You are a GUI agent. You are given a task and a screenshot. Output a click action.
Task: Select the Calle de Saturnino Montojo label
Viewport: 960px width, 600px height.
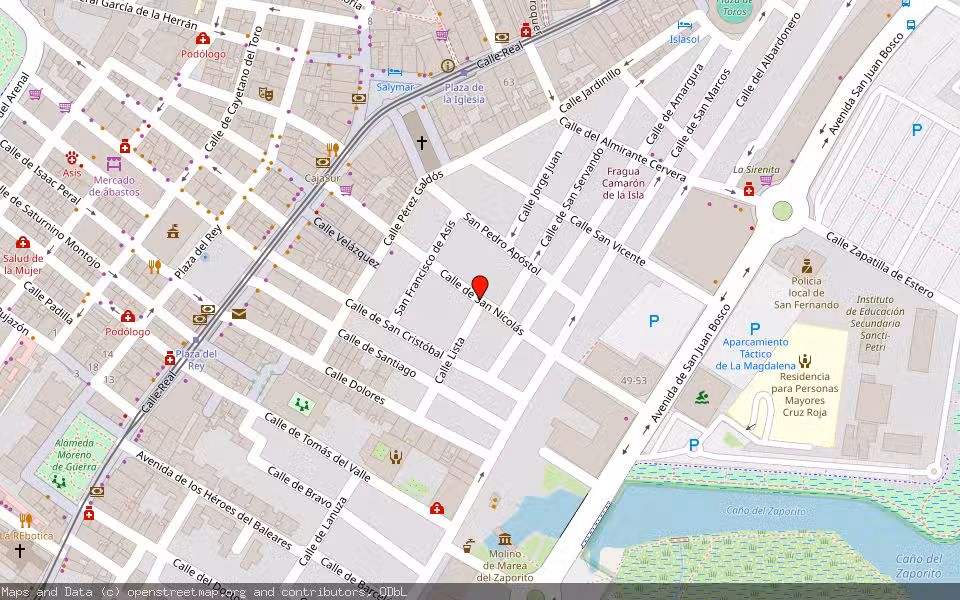tap(50, 225)
